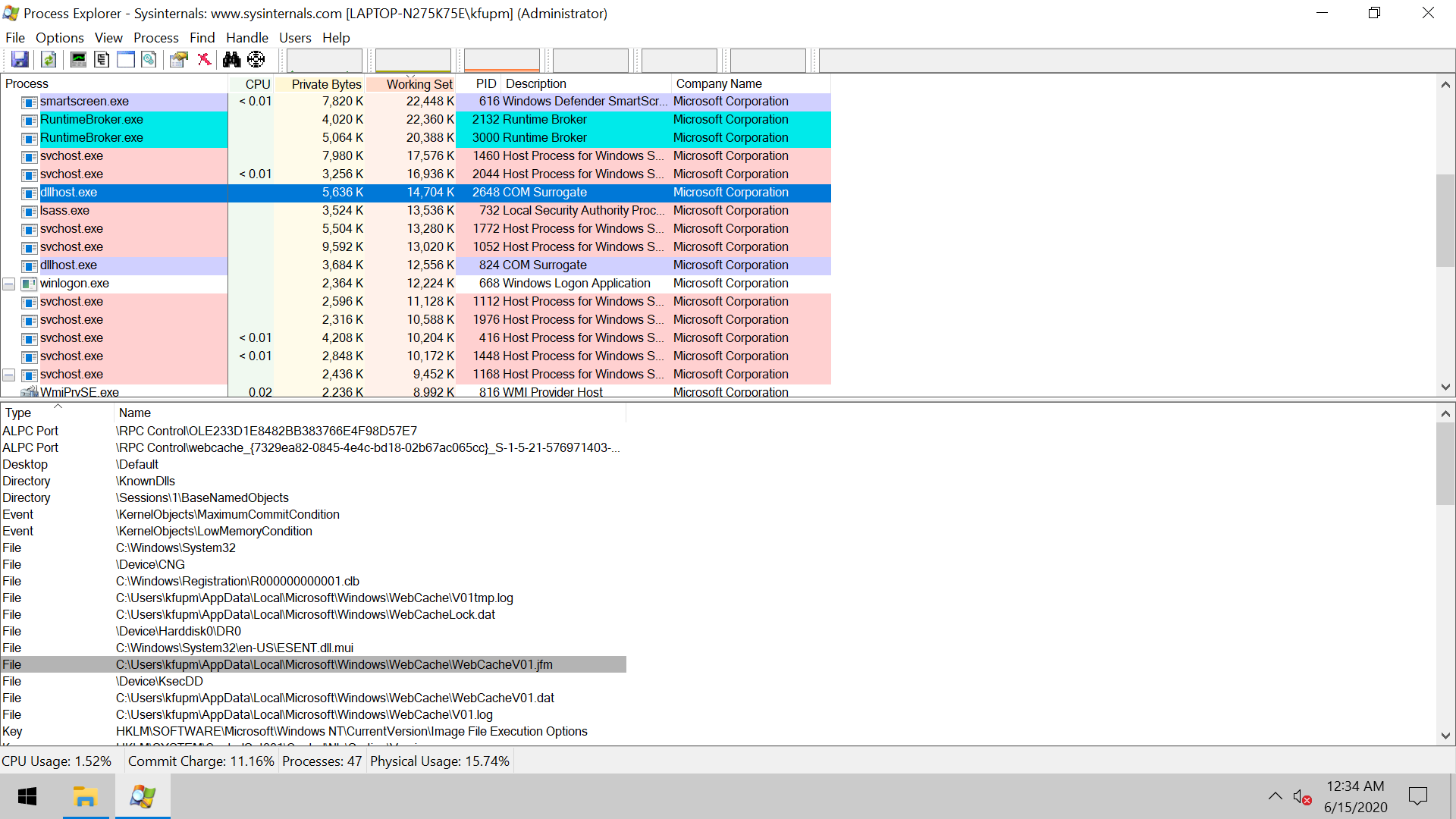Image resolution: width=1456 pixels, height=819 pixels.
Task: Open File Explorer from the taskbar
Action: pos(85,796)
